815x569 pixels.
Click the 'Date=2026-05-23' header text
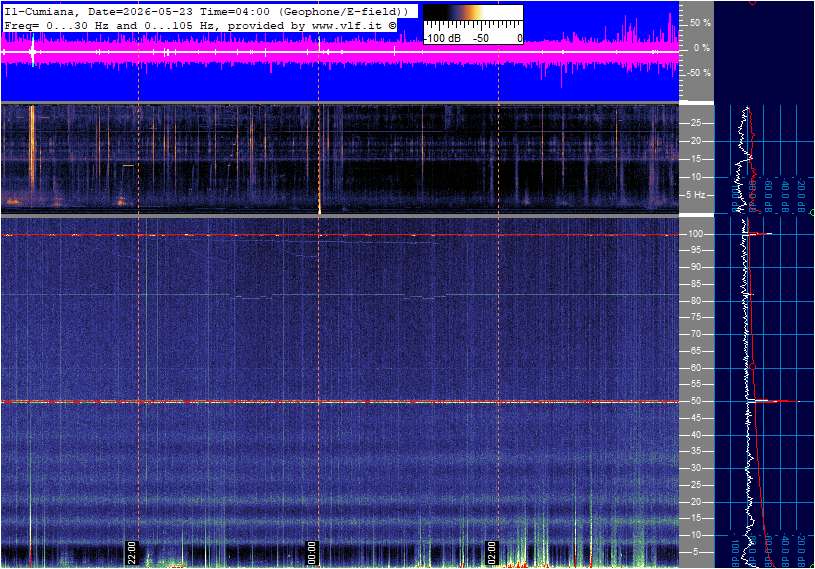[x=140, y=11]
